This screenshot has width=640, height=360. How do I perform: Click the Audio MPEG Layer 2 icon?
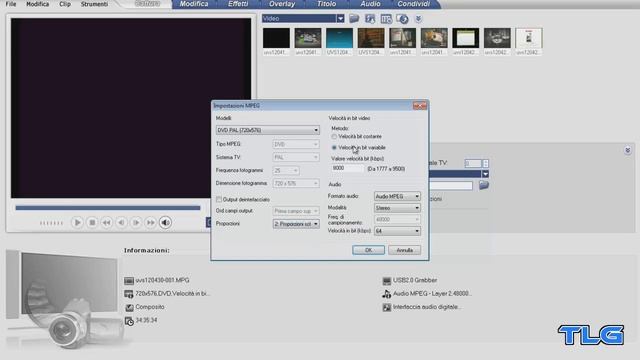coord(387,294)
